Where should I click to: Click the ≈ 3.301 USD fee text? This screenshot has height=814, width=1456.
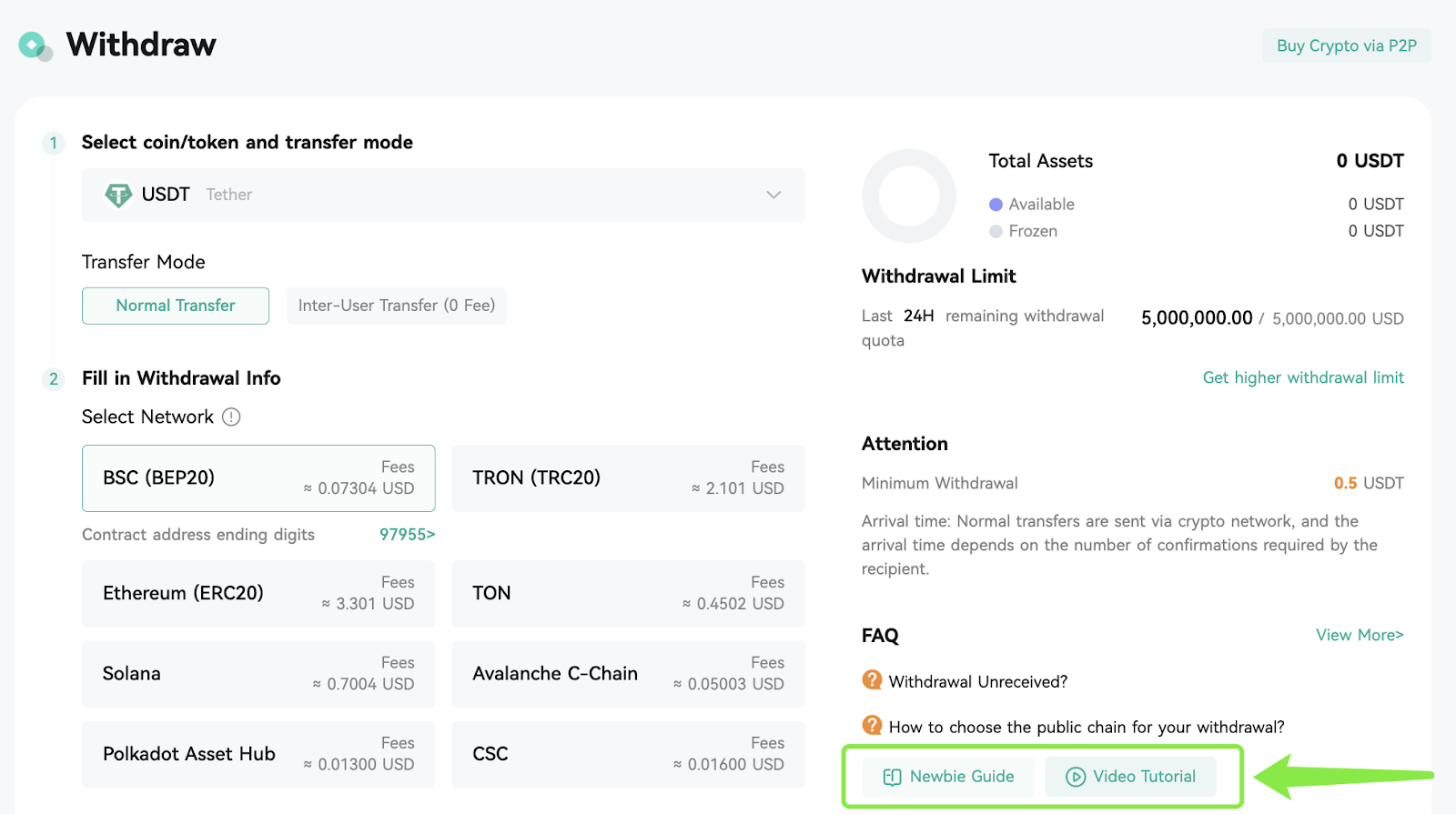(368, 604)
